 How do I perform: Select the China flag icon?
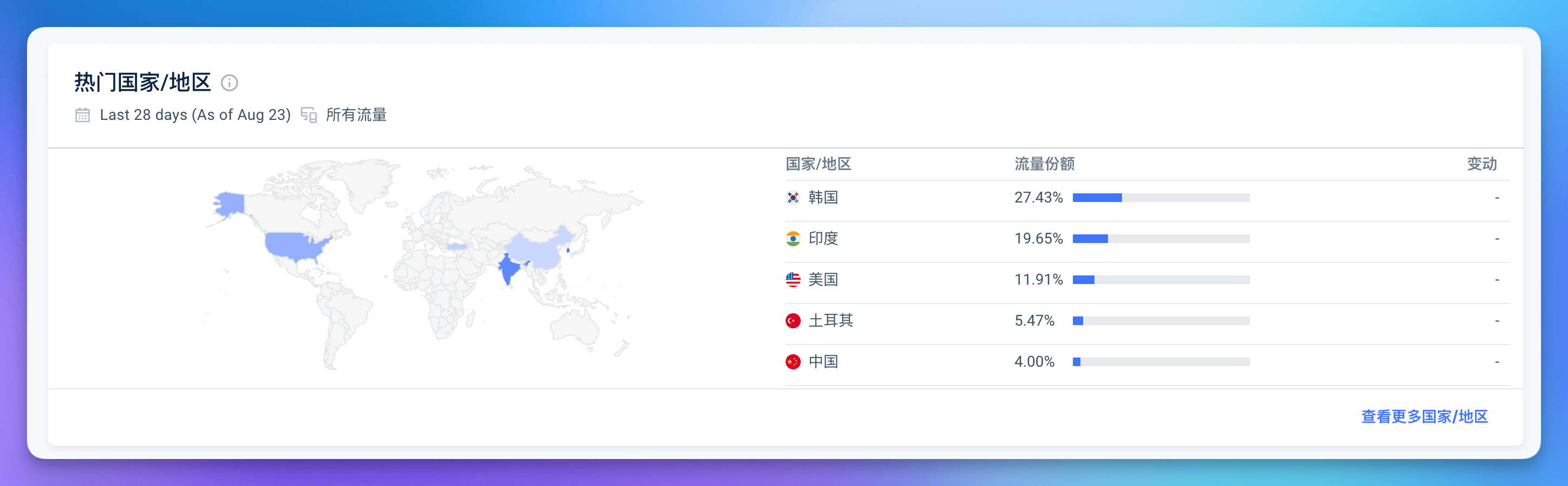[792, 361]
